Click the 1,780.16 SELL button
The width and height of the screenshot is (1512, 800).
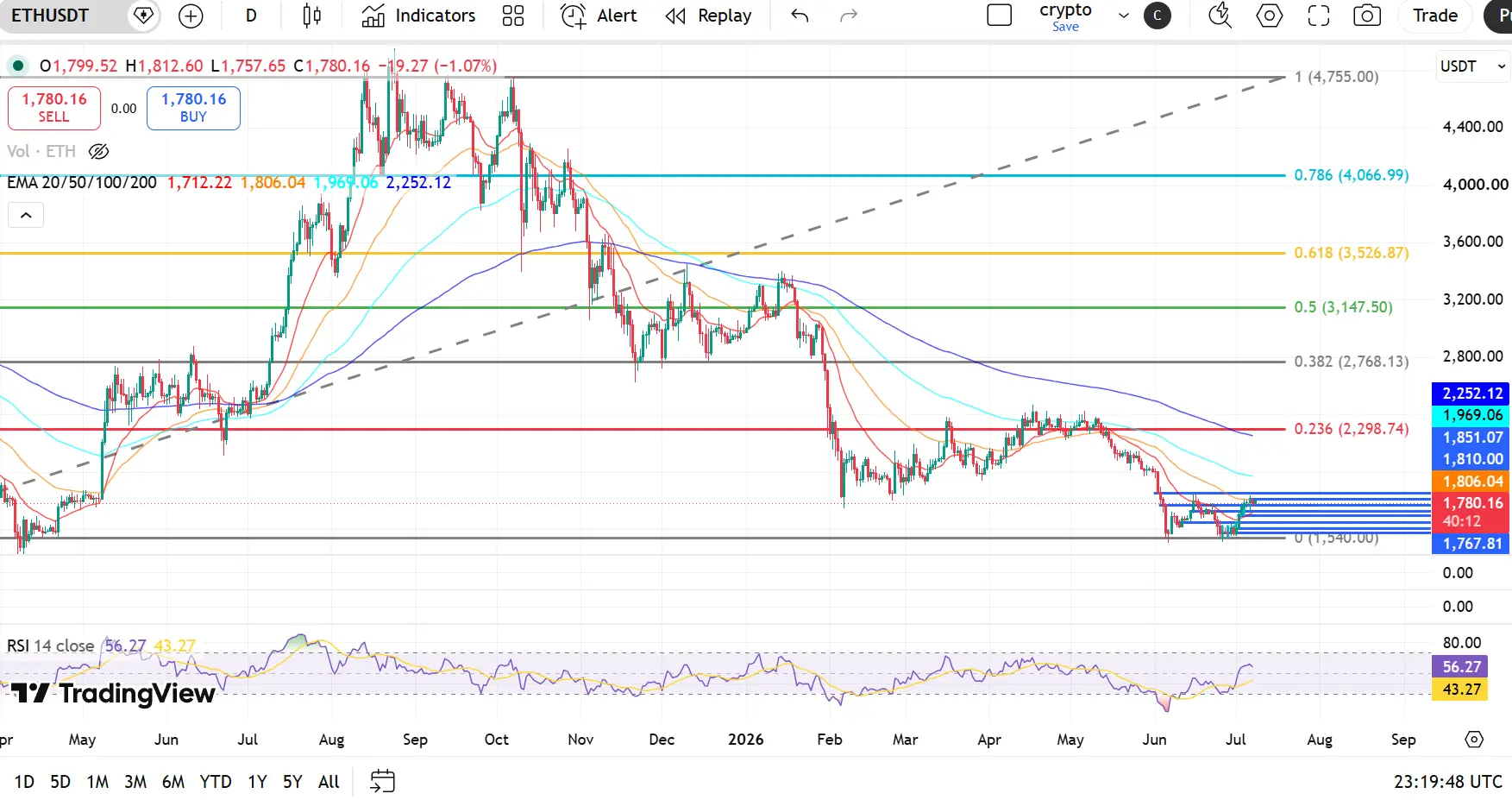click(53, 108)
